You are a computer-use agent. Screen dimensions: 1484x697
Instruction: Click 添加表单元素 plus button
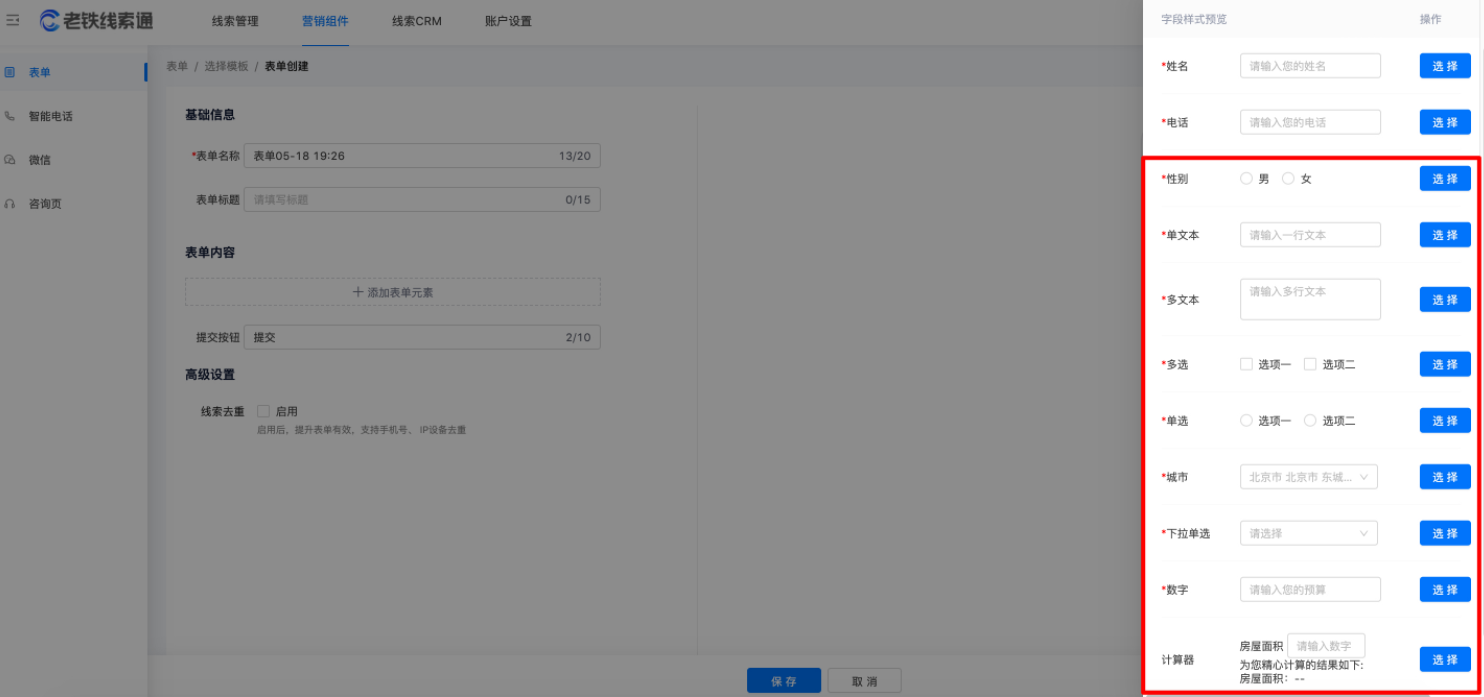pos(392,292)
